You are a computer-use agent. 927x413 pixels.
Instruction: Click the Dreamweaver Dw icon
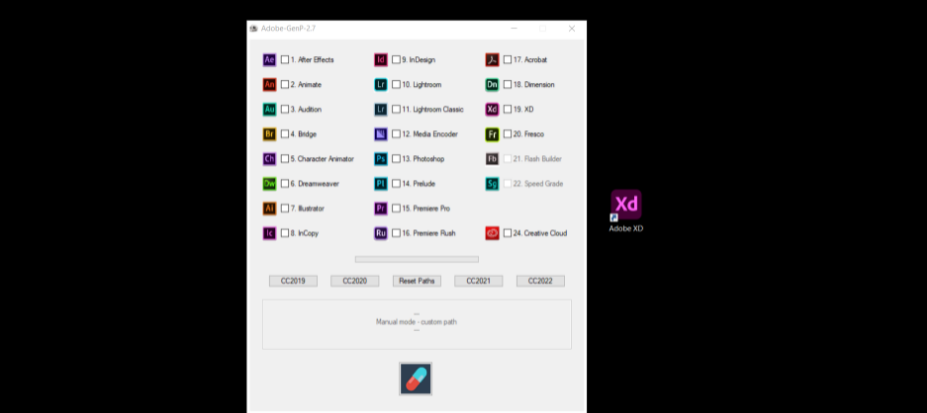pyautogui.click(x=270, y=184)
